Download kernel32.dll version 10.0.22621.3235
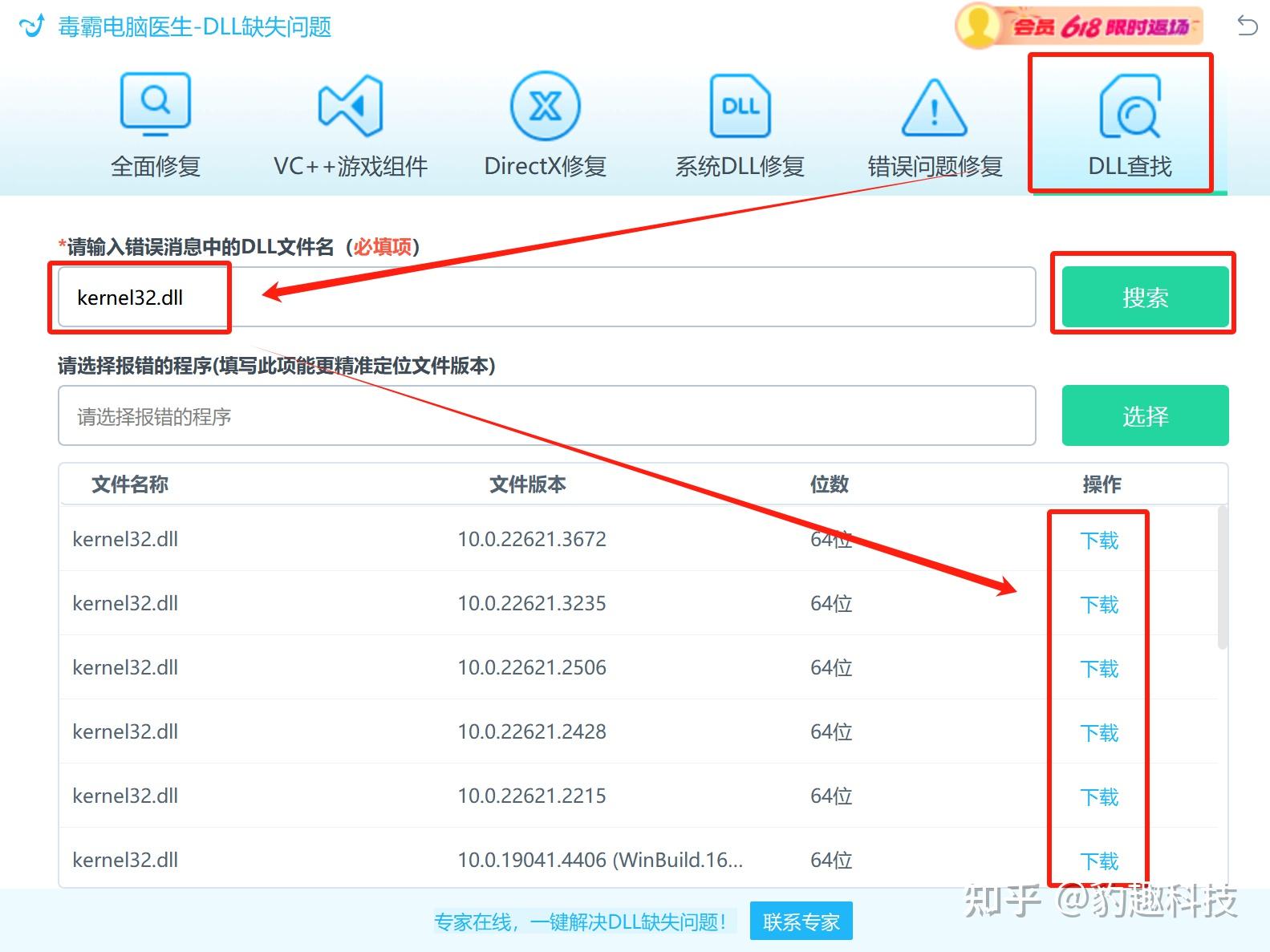 point(1099,605)
